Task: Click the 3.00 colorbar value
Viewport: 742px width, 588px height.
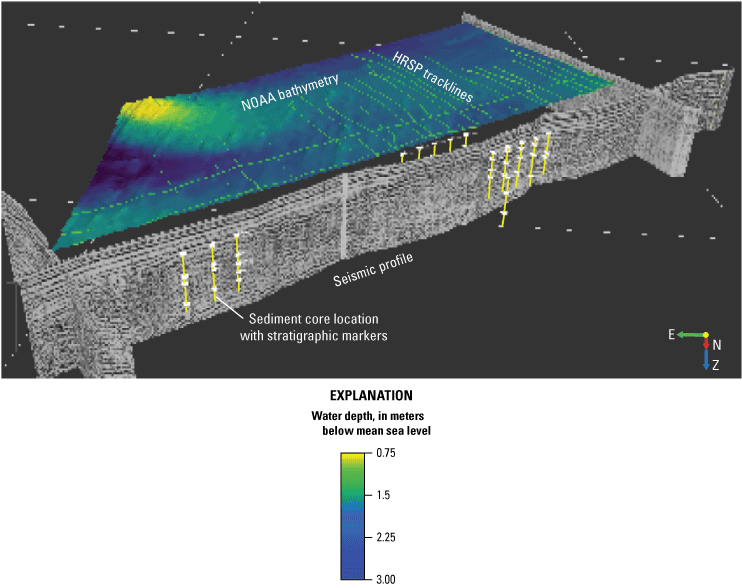Action: (x=386, y=579)
